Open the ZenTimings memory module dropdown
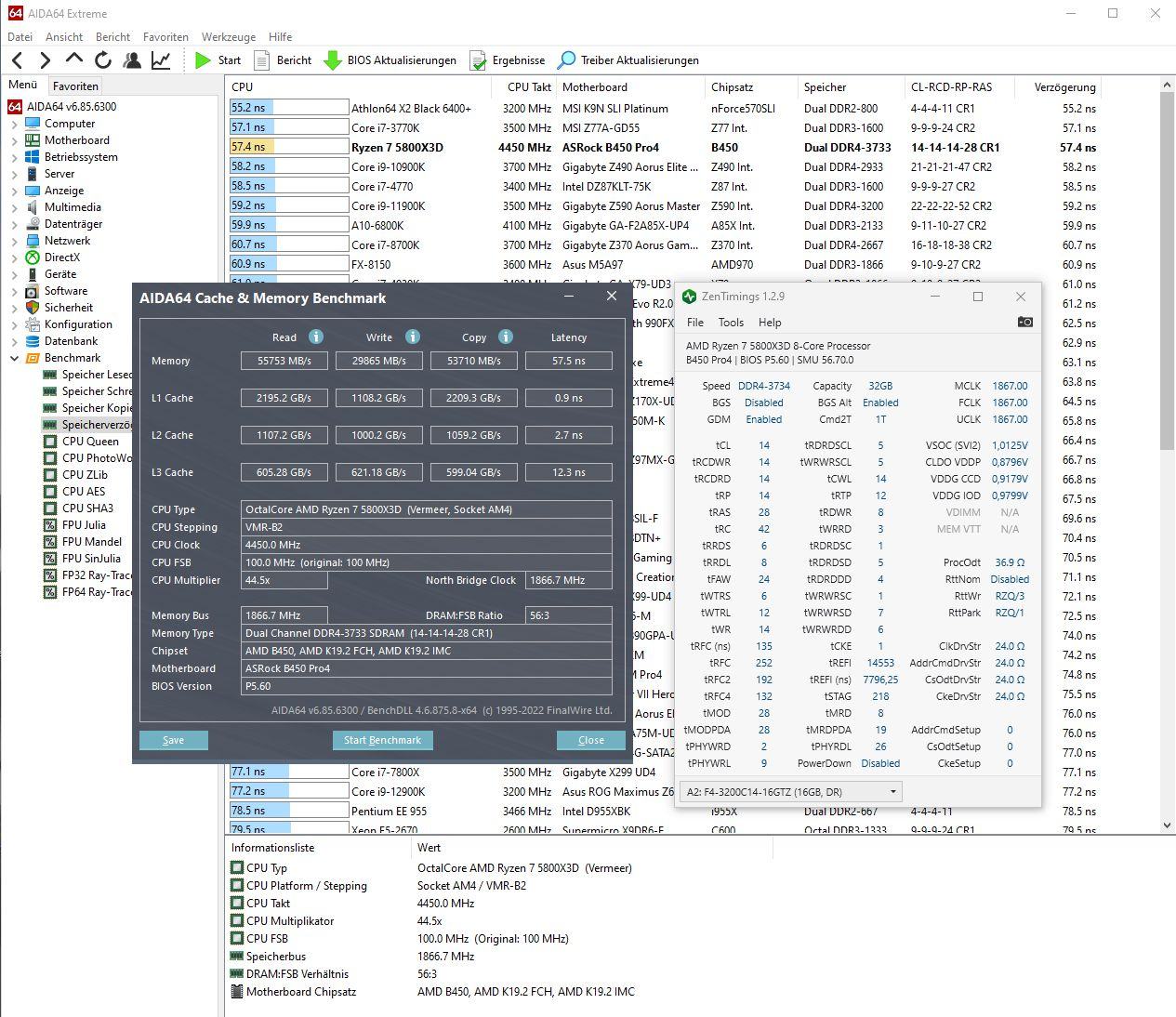Viewport: 1176px width, 1017px height. click(x=792, y=792)
